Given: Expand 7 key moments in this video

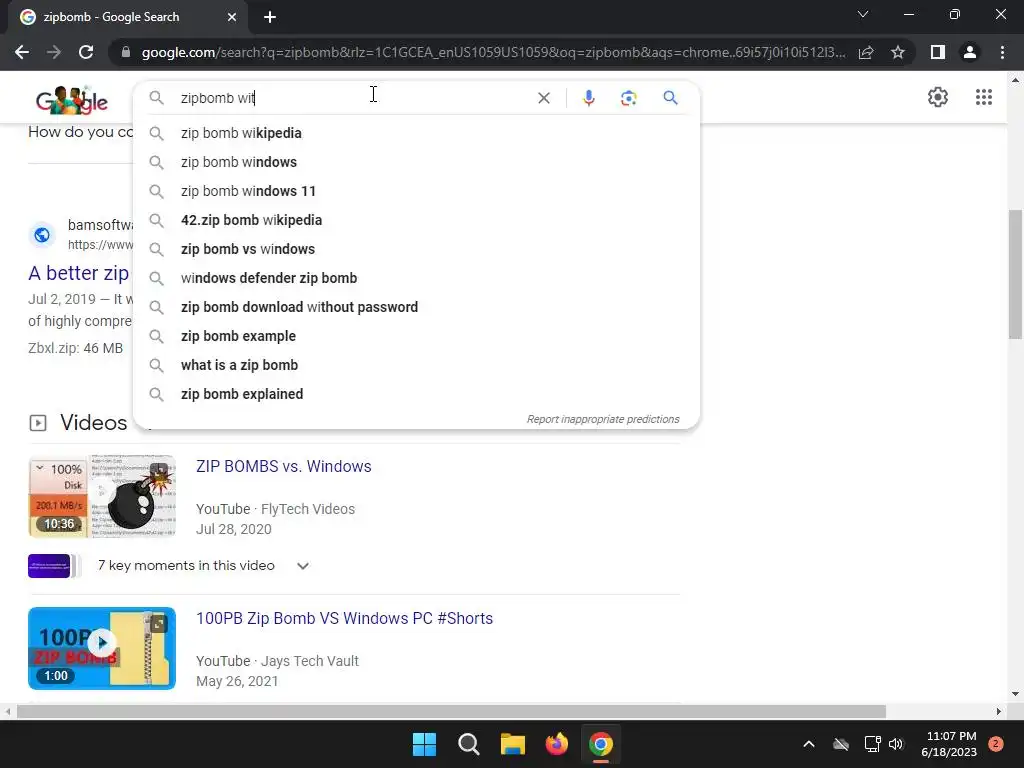Looking at the screenshot, I should pyautogui.click(x=302, y=566).
